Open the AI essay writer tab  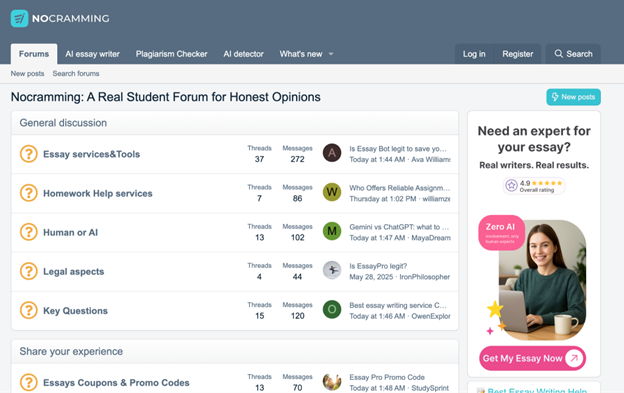(92, 54)
